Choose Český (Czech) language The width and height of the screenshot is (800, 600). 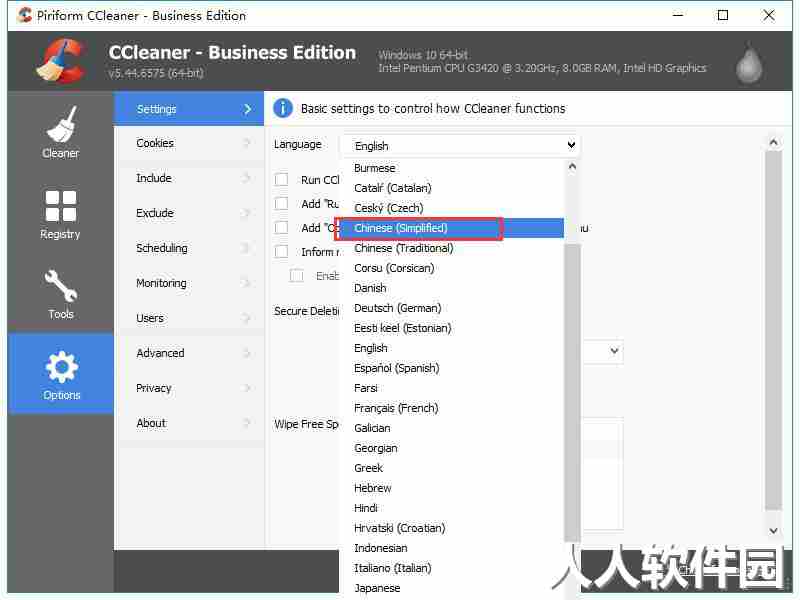click(x=452, y=208)
